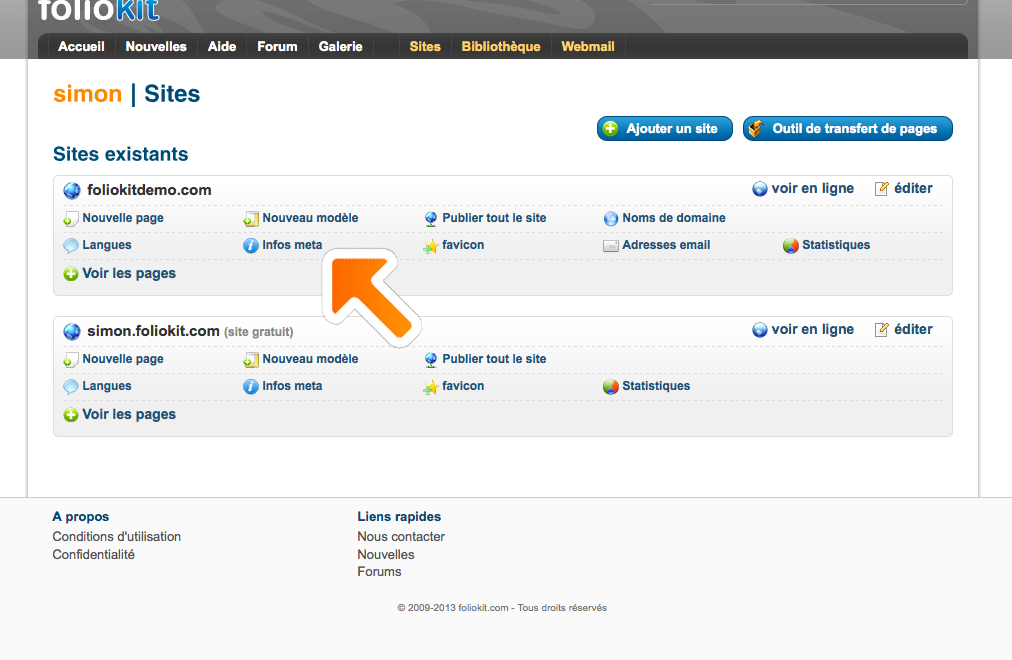
Task: Click Nouveau modèle icon under simon.foliokit.com
Action: pos(251,360)
